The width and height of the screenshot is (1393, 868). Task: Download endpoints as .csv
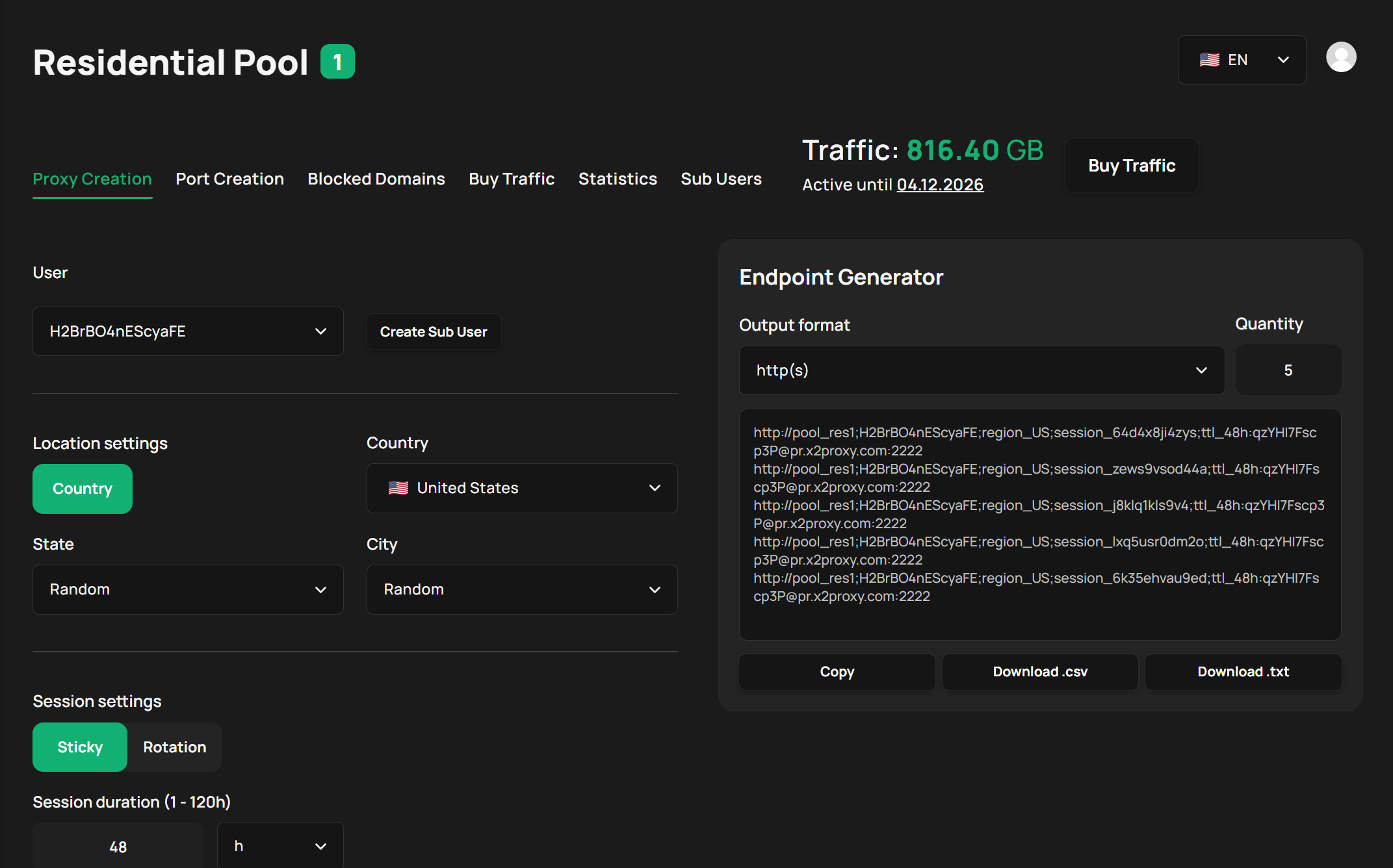[x=1040, y=672]
